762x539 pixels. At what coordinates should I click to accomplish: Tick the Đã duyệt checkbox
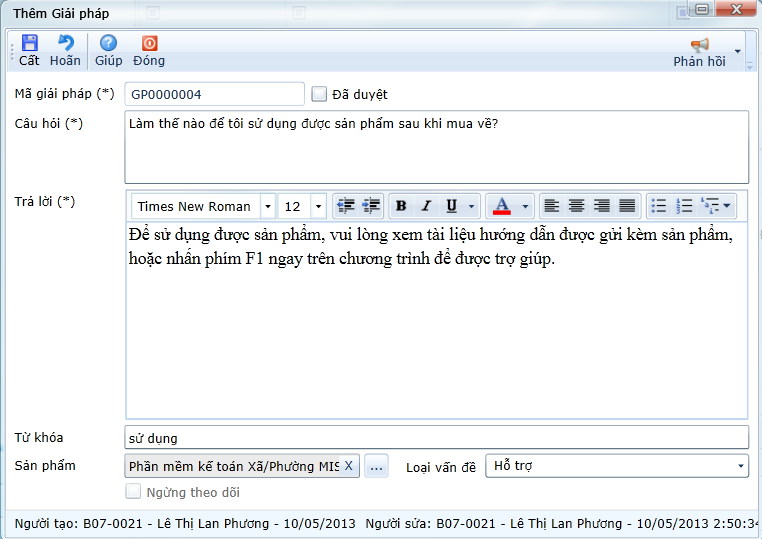coord(320,94)
